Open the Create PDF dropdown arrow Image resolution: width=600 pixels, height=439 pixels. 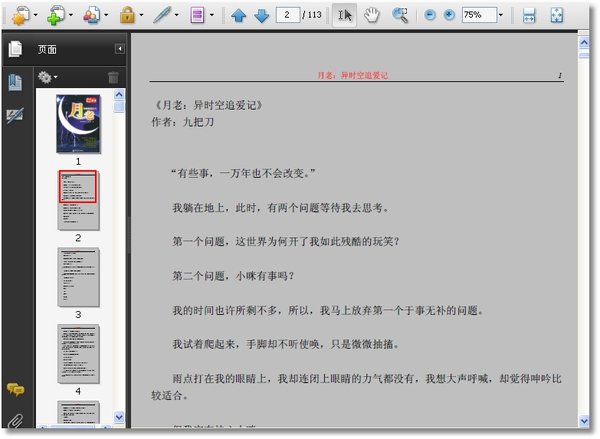[x=36, y=16]
